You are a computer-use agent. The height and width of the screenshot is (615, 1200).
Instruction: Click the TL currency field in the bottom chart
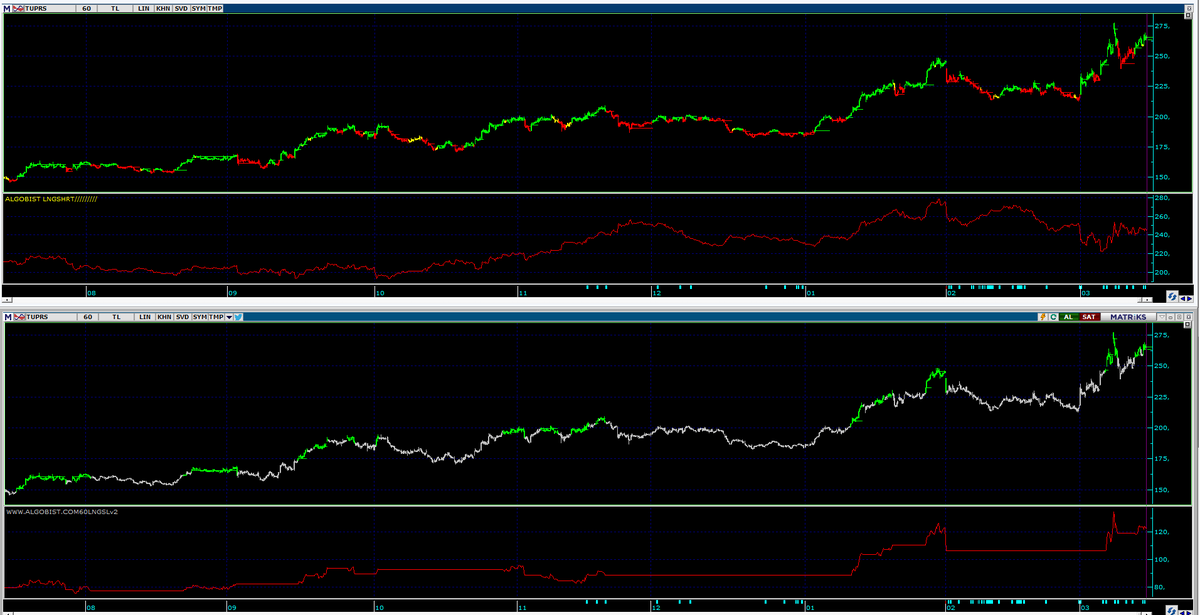click(x=116, y=317)
